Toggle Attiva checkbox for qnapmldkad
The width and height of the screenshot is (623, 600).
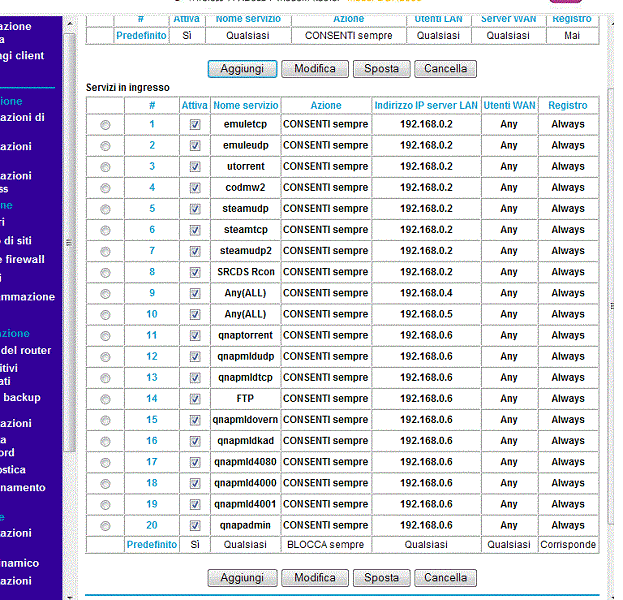pyautogui.click(x=195, y=441)
